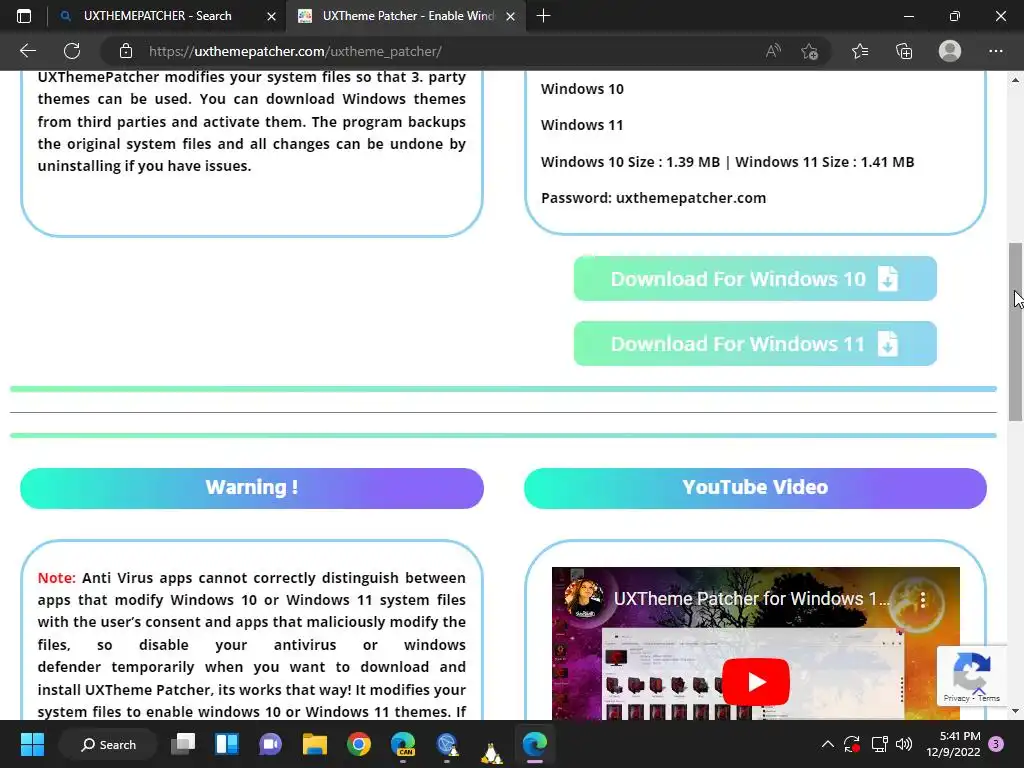Open the clock and date 5:41 PM

tap(953, 744)
